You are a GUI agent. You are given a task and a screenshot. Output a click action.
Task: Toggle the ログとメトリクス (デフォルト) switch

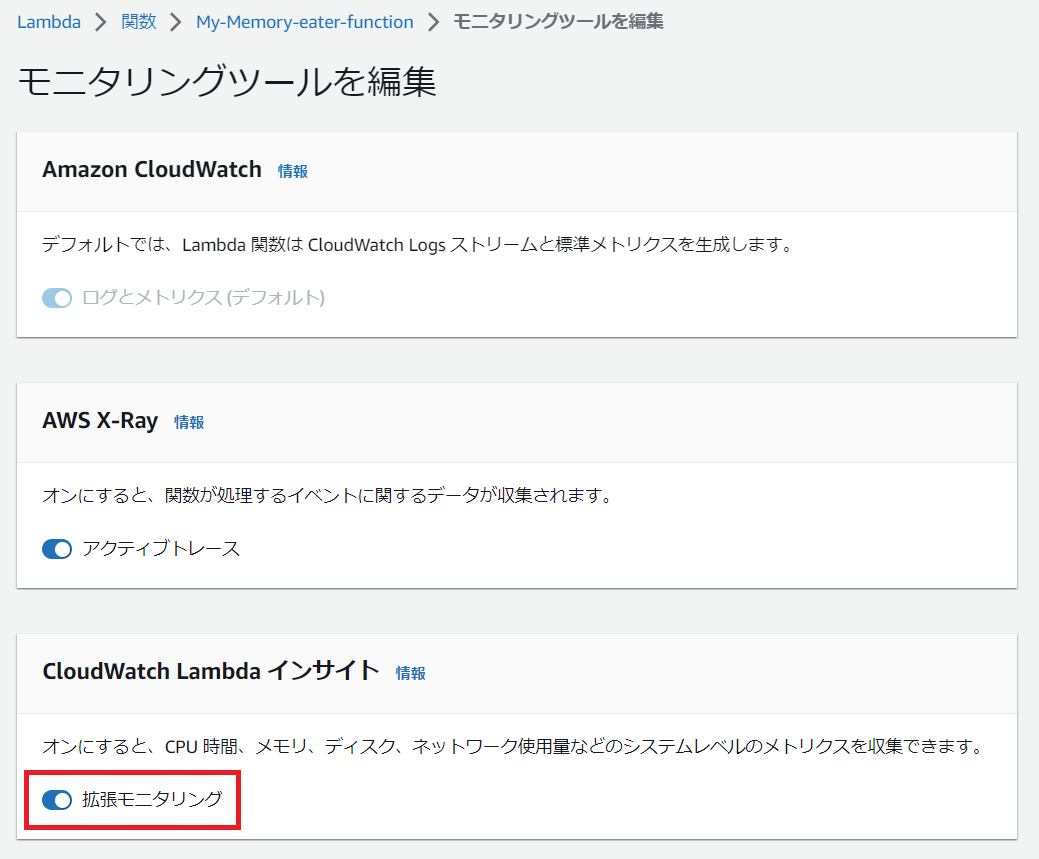pyautogui.click(x=57, y=298)
